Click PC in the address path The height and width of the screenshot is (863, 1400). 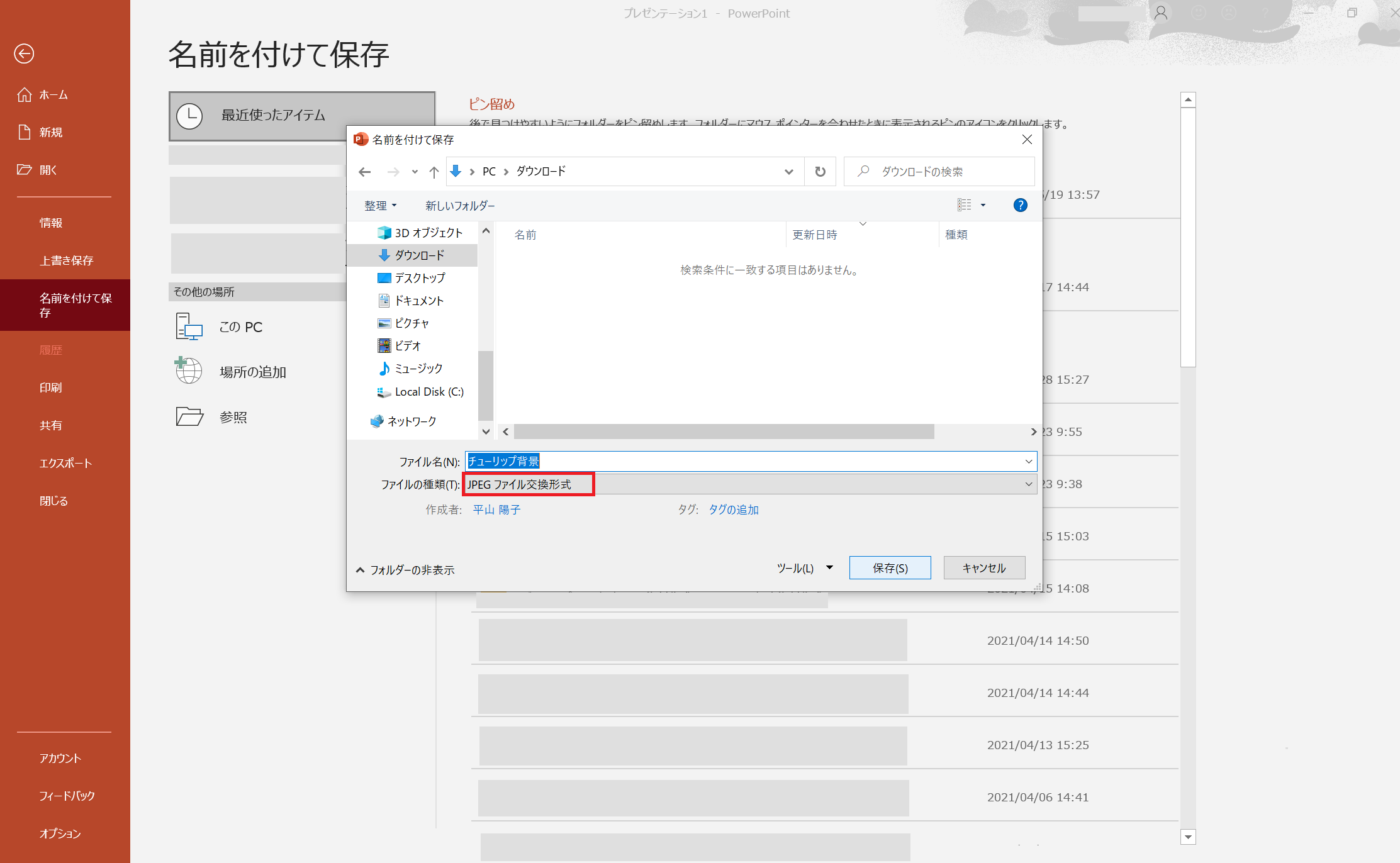[489, 172]
